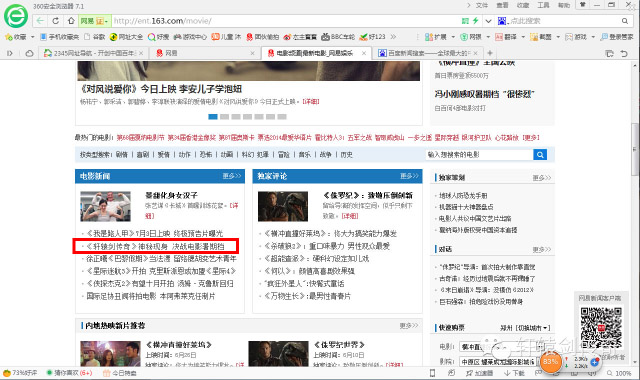
Task: Click the 登录管家 login manager item
Action: click(617, 37)
